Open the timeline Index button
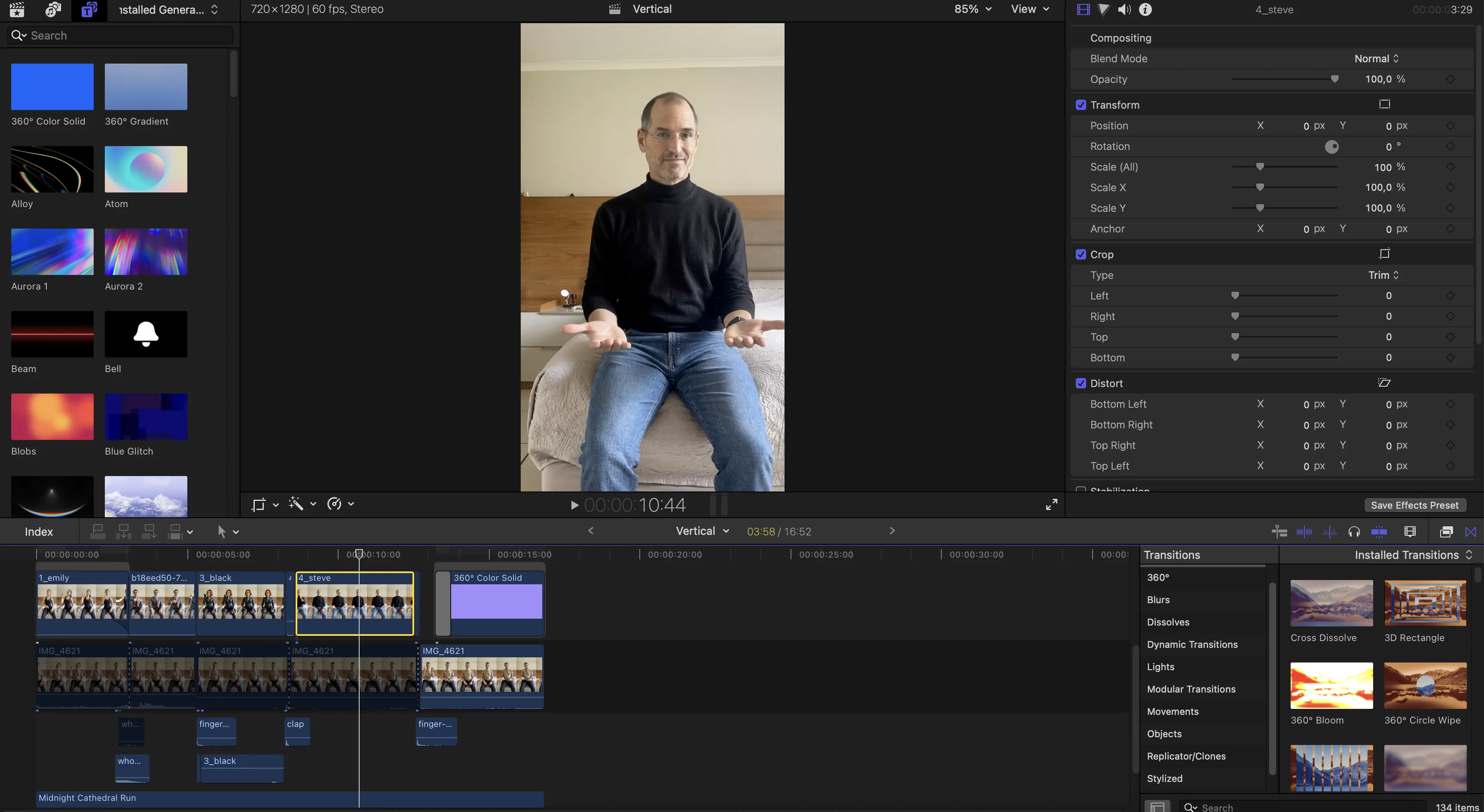 39,531
